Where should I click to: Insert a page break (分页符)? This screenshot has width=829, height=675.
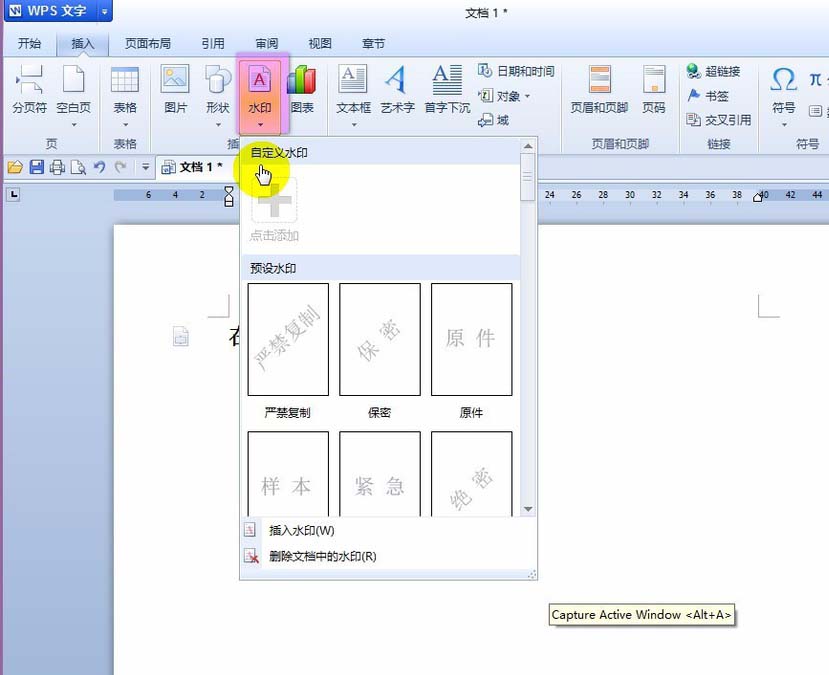[30, 89]
